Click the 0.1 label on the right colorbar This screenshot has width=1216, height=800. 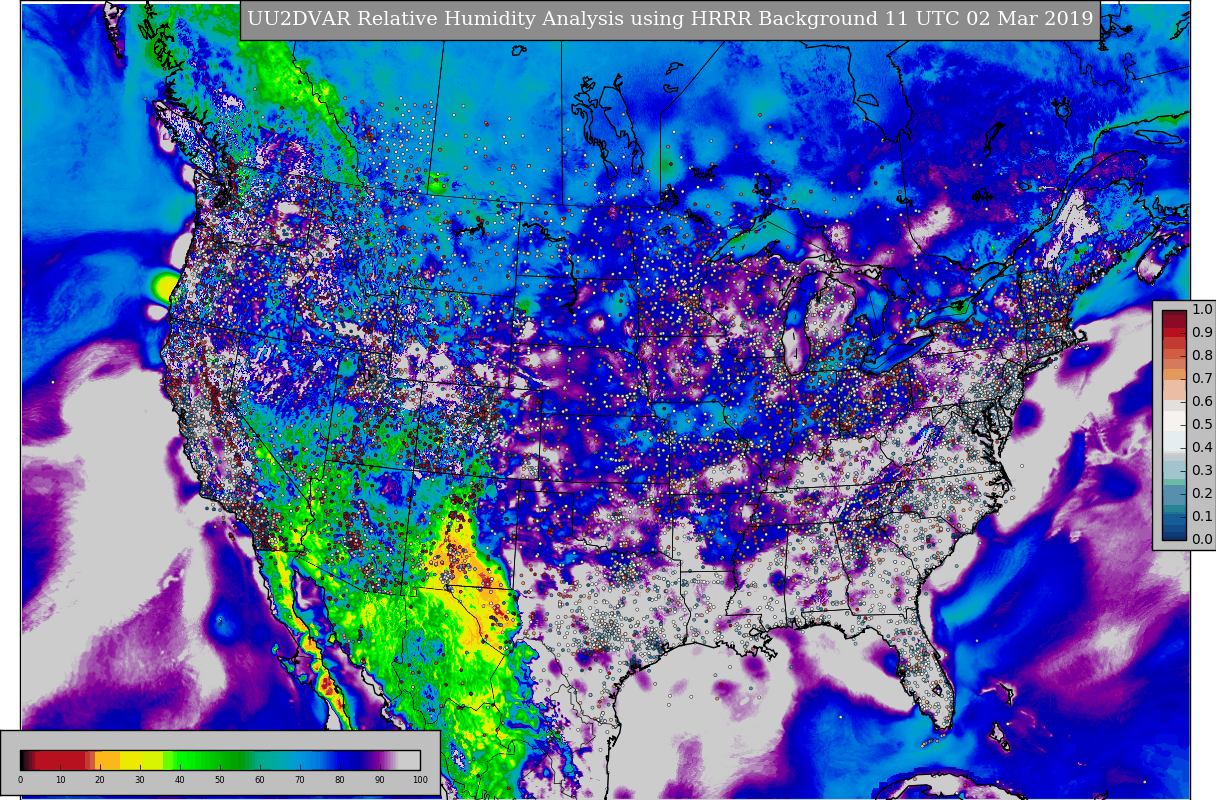pos(1202,516)
